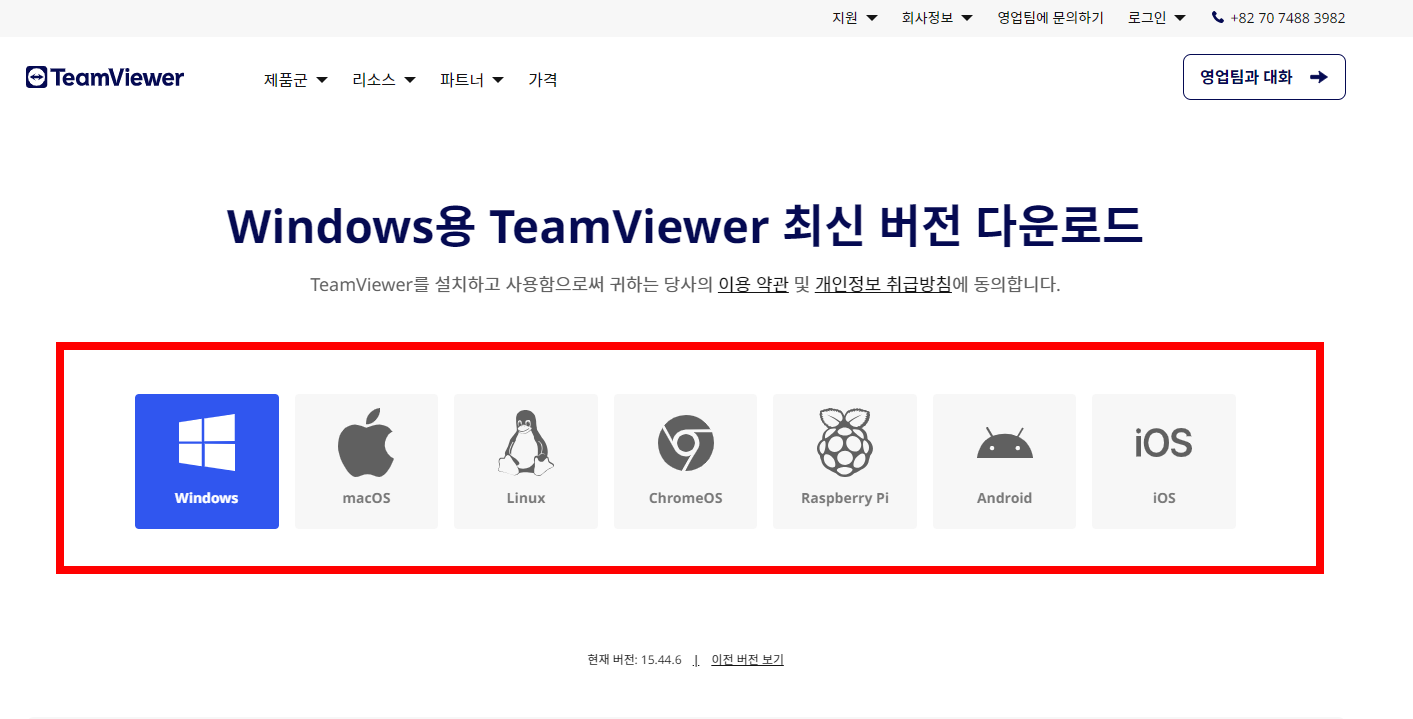Pick the Raspberry Pi tile
The width and height of the screenshot is (1413, 719).
[x=845, y=461]
